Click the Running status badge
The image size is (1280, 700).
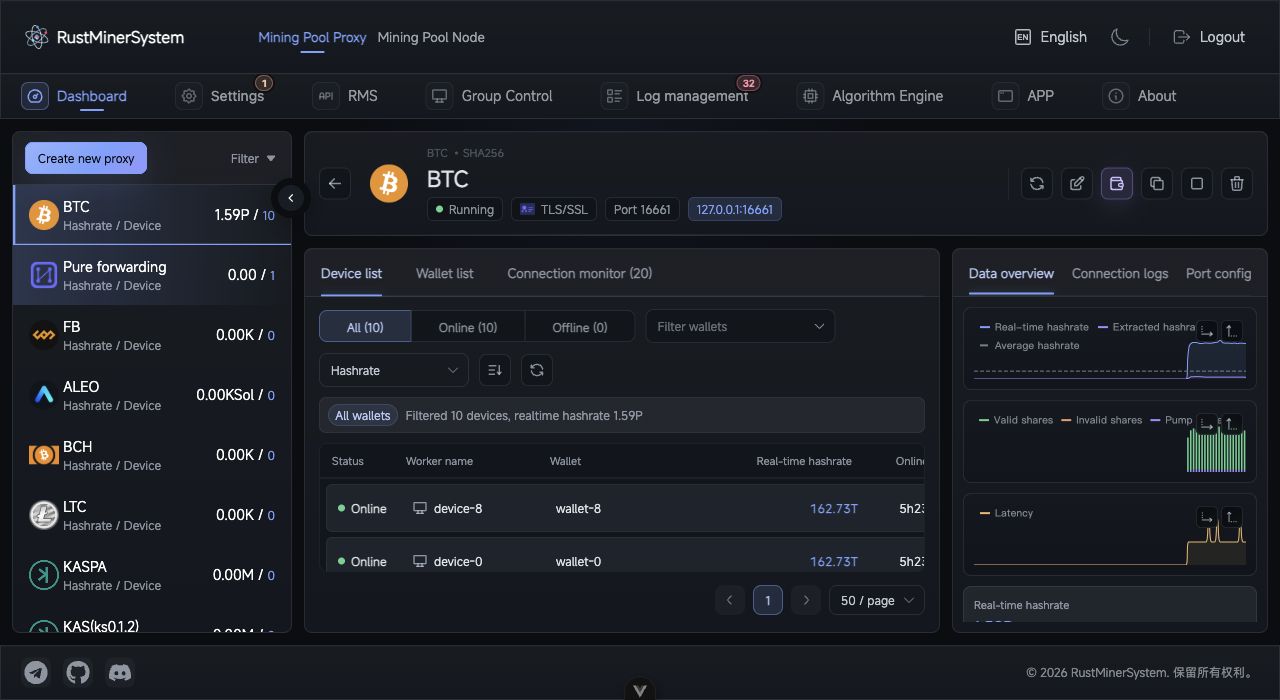(465, 209)
